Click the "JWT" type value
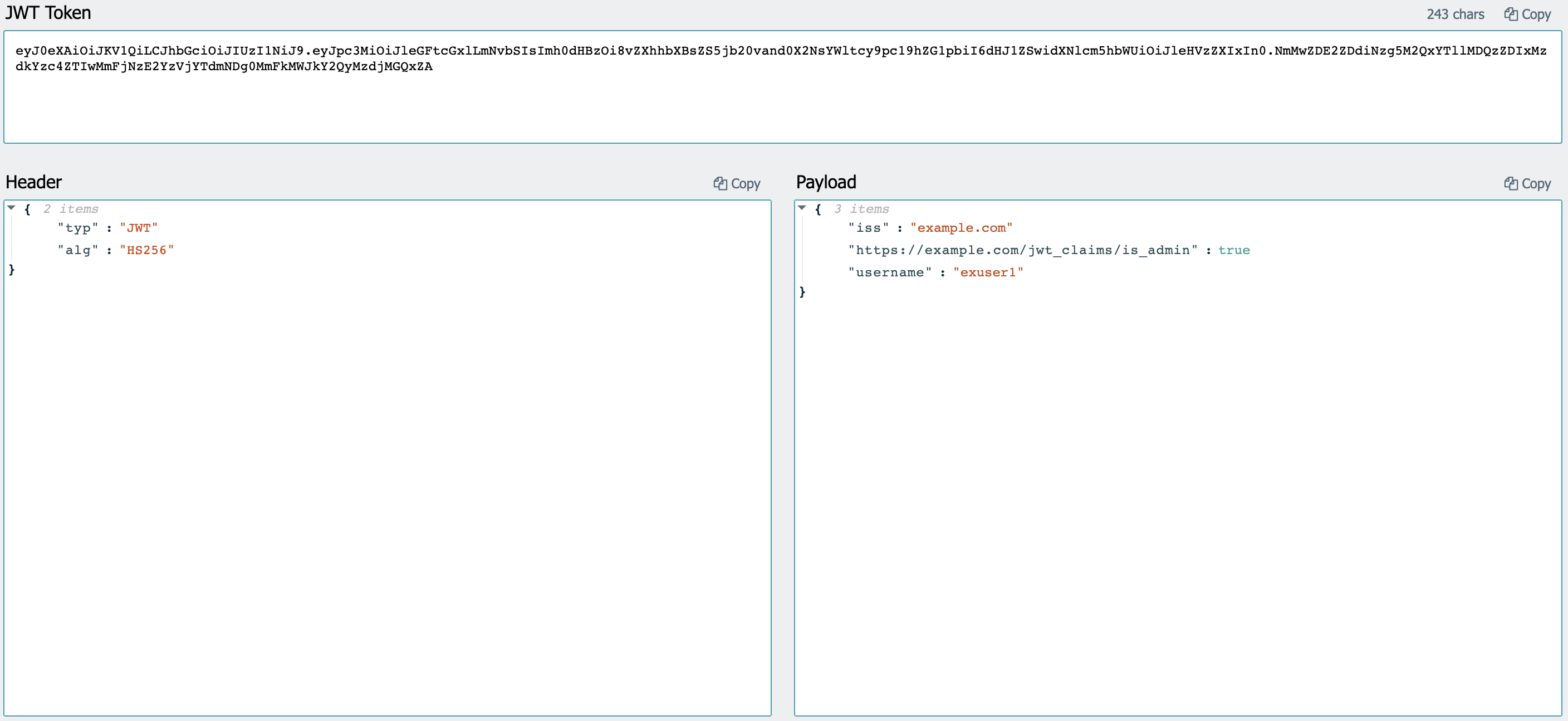 (x=139, y=228)
